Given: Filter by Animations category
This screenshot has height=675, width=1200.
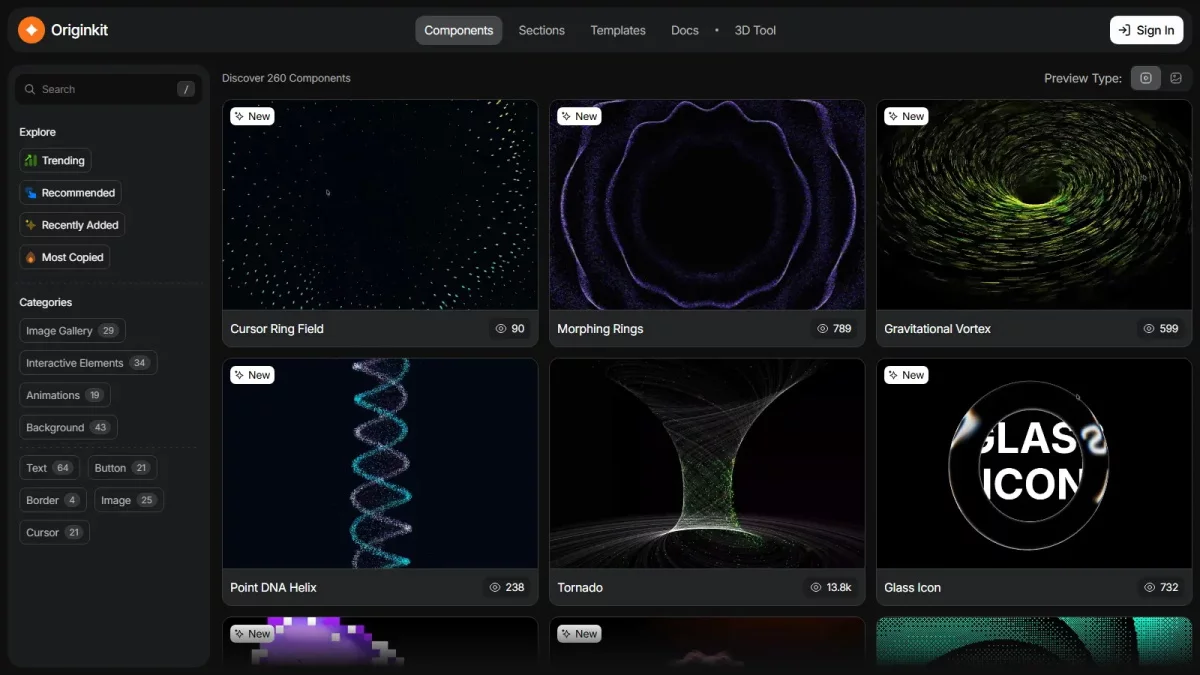Looking at the screenshot, I should pos(65,395).
